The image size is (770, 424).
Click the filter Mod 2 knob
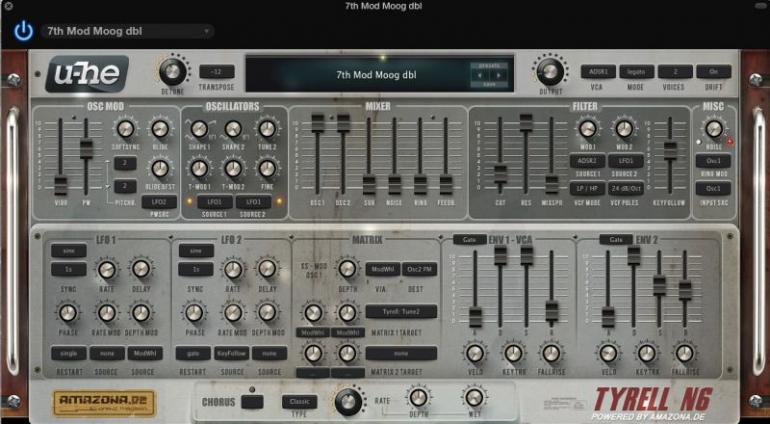[624, 129]
